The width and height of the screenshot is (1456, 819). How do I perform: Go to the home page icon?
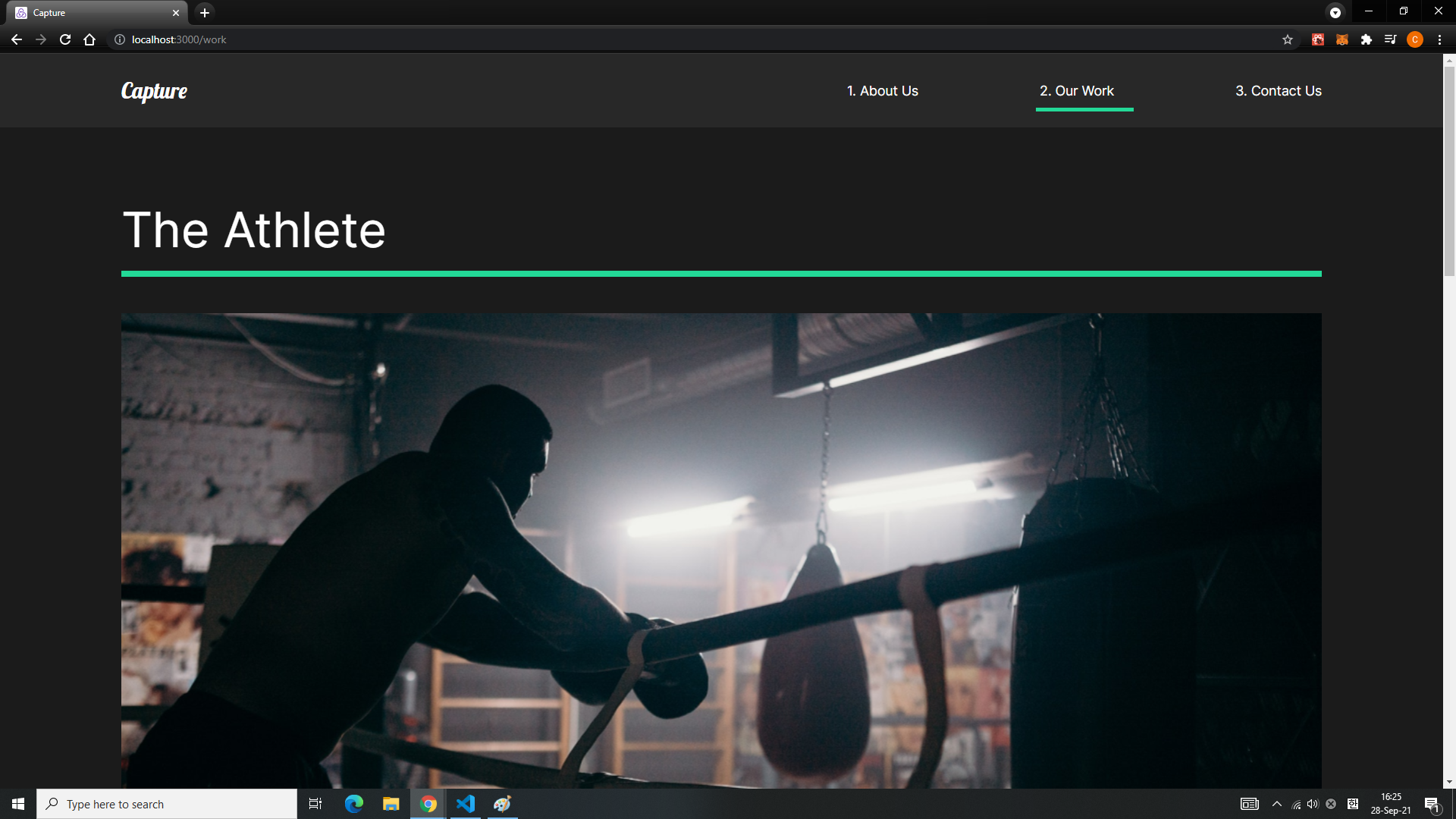click(89, 39)
